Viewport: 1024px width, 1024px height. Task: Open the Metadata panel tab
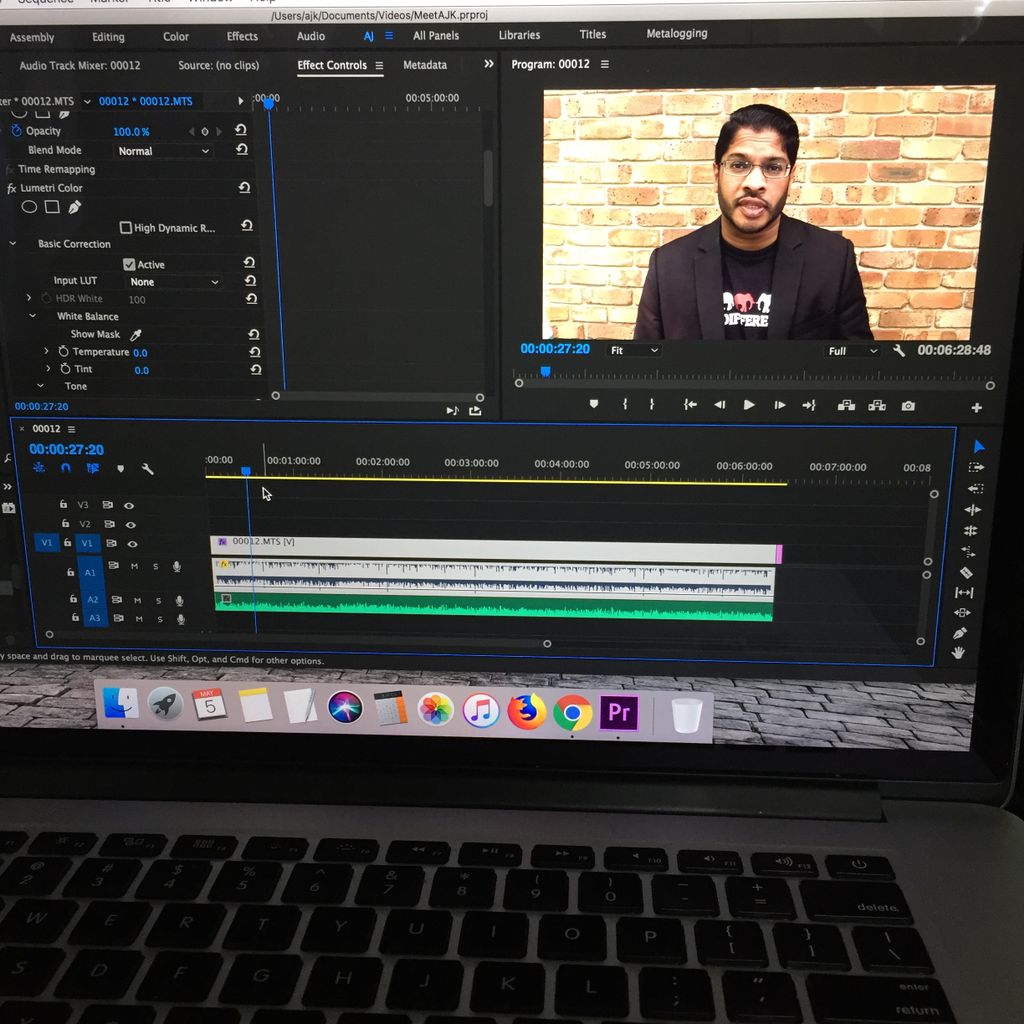(x=425, y=65)
